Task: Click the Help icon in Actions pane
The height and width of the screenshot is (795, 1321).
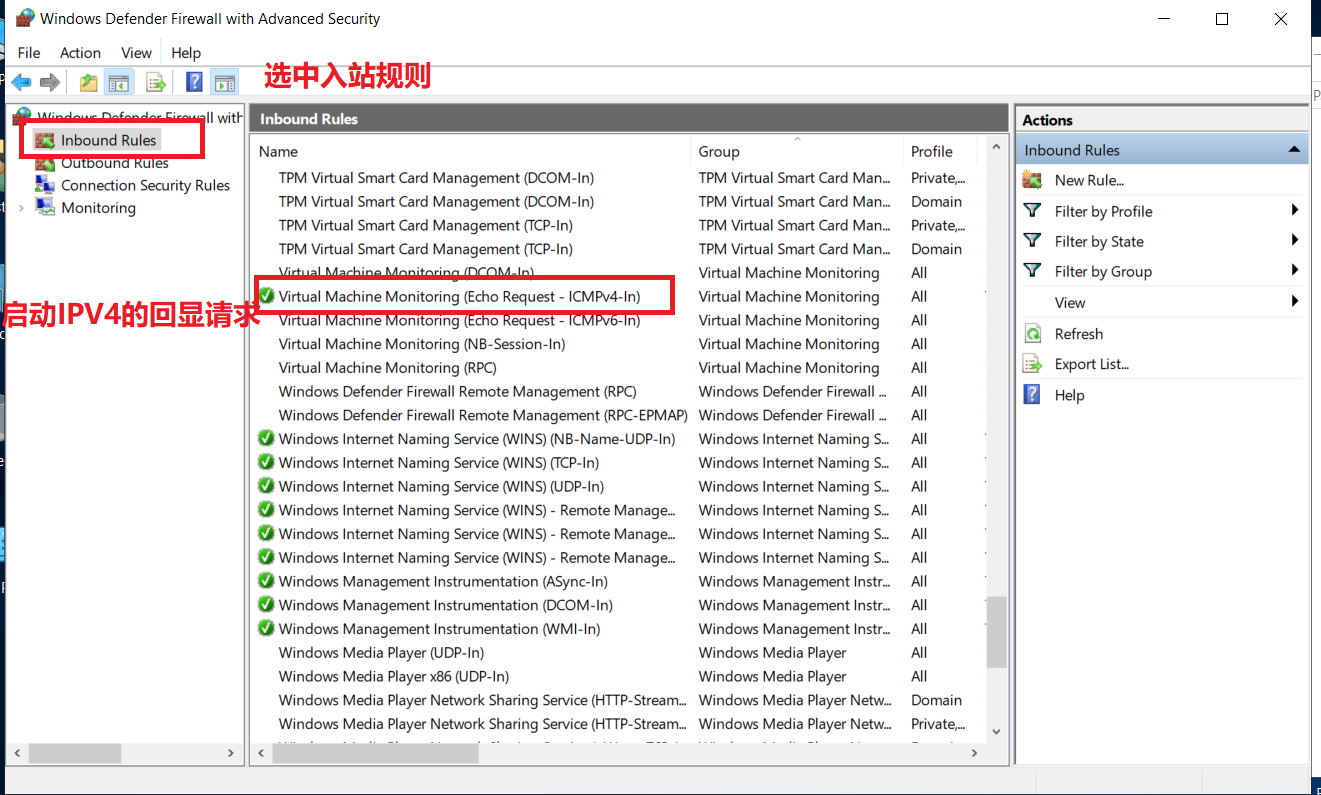Action: [x=1032, y=395]
